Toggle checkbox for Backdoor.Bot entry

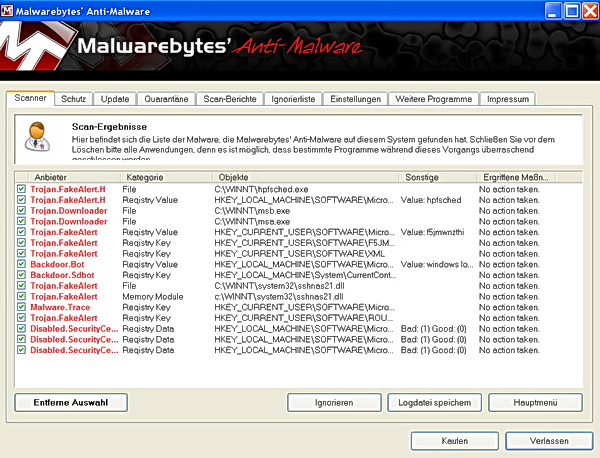[21, 264]
